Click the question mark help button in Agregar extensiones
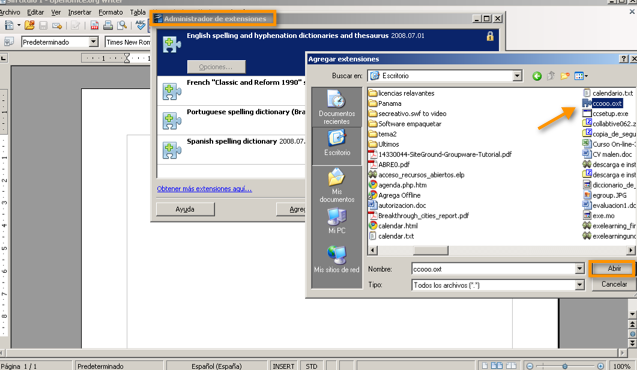The image size is (637, 370). pos(624,59)
